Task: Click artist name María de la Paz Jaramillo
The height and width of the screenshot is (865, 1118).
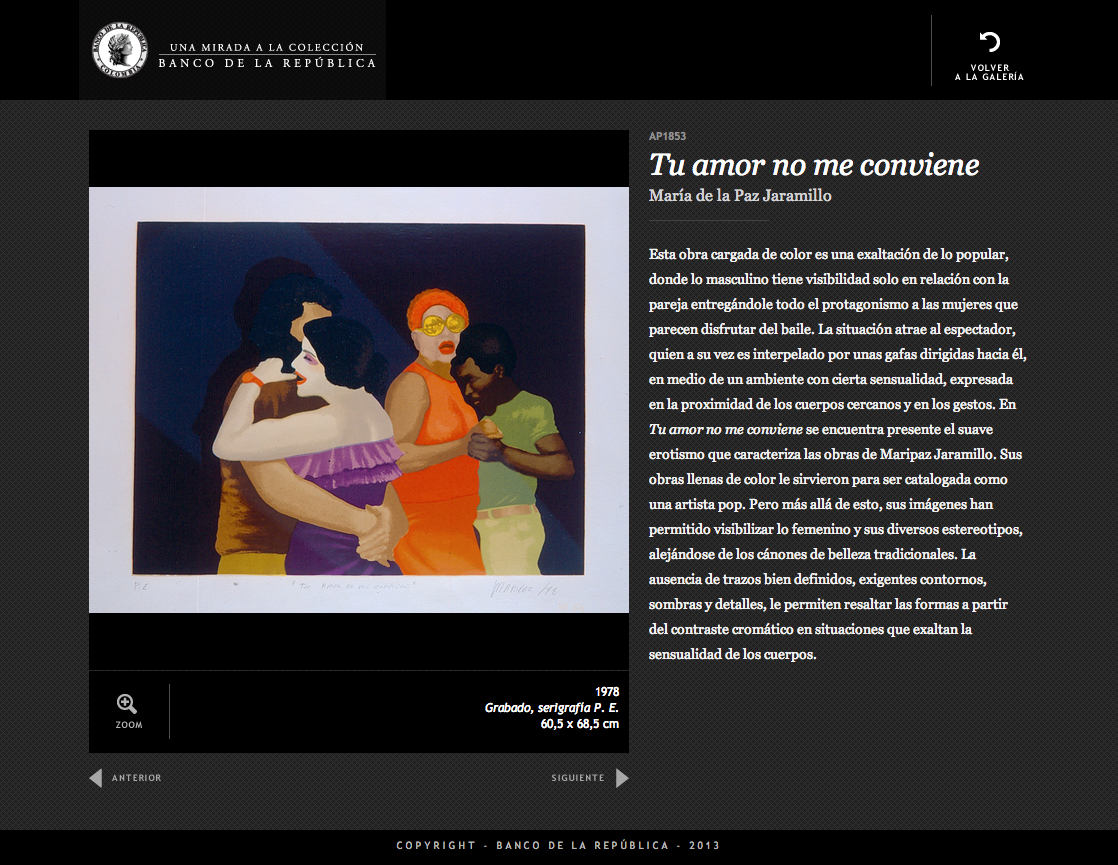Action: coord(740,196)
